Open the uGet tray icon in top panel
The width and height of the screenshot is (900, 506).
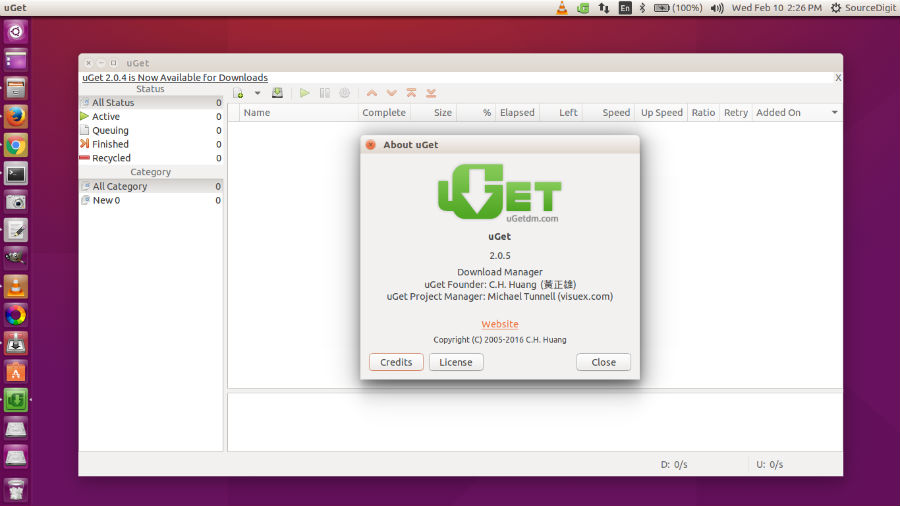(583, 8)
